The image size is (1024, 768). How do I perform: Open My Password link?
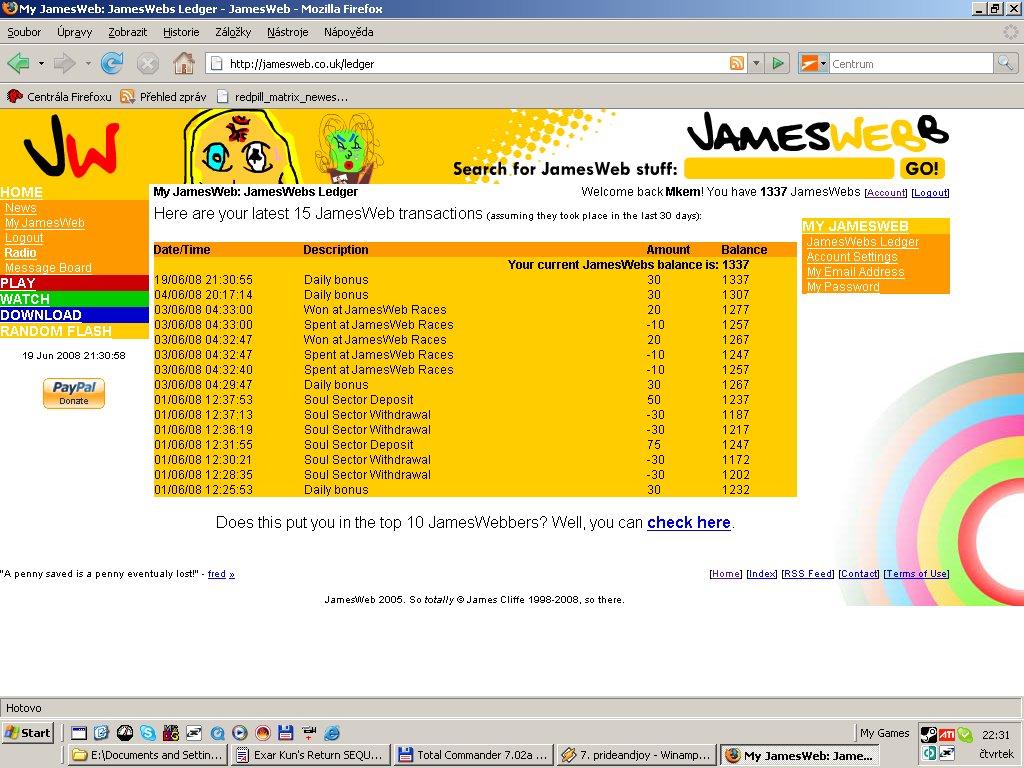pos(843,287)
